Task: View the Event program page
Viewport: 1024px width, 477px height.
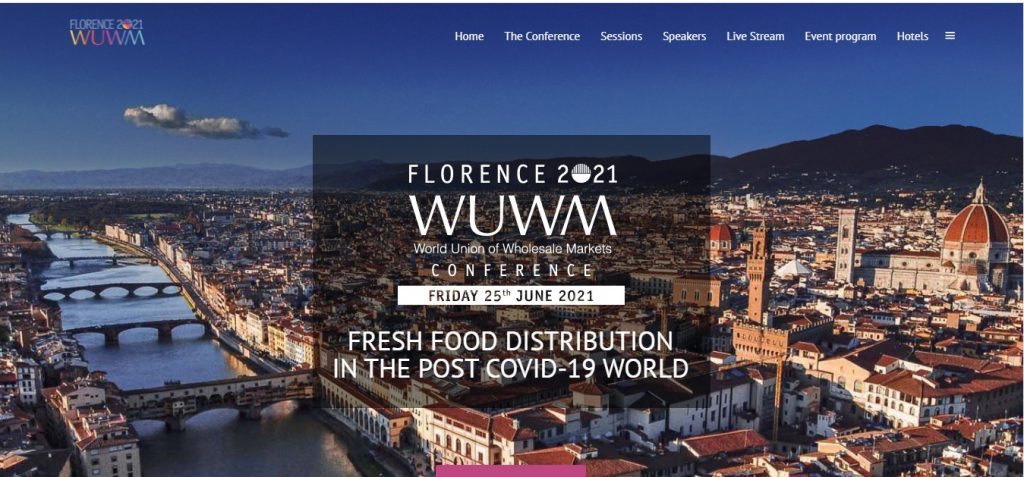Action: [x=840, y=37]
